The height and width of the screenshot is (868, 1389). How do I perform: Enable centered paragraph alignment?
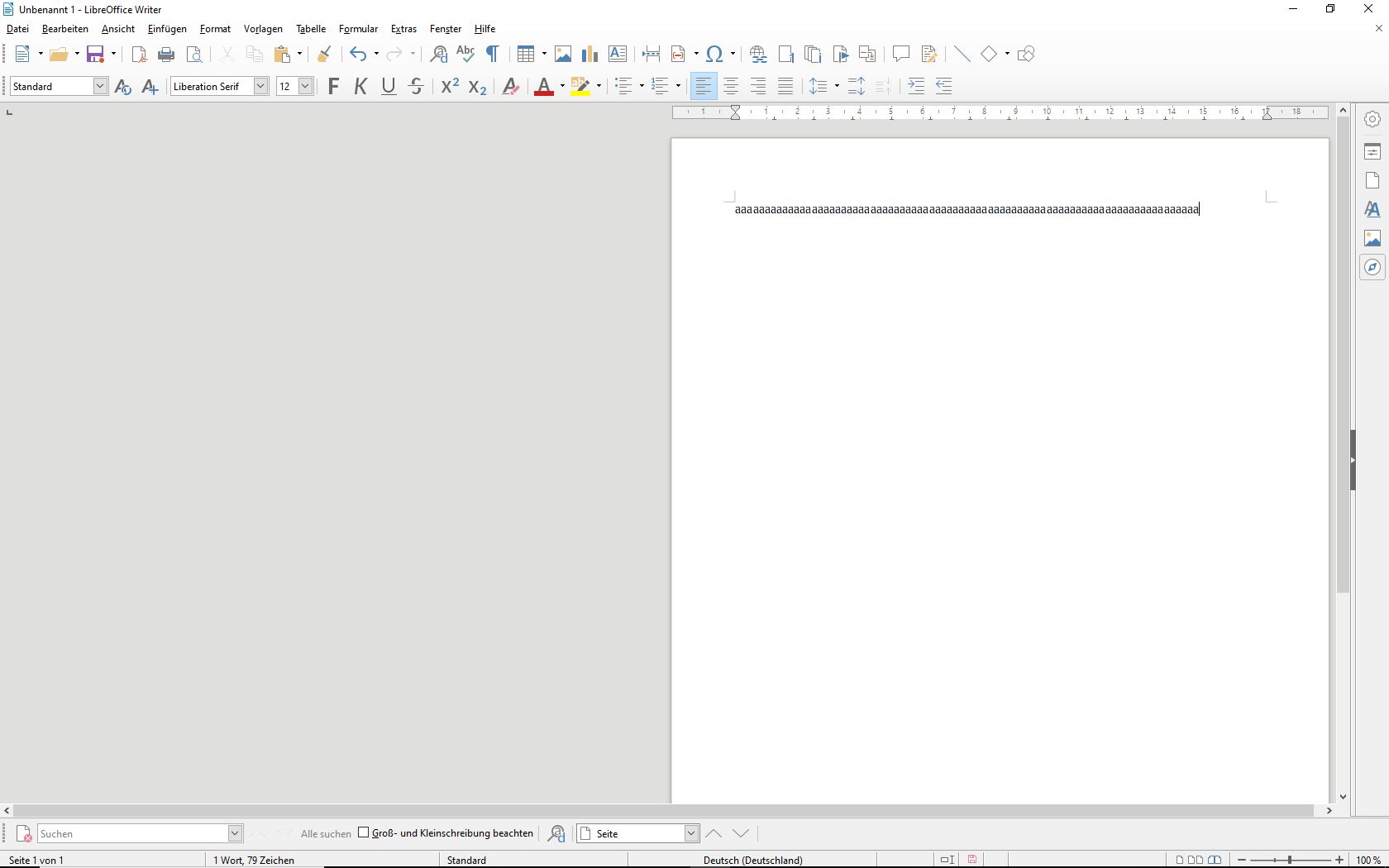pyautogui.click(x=731, y=86)
